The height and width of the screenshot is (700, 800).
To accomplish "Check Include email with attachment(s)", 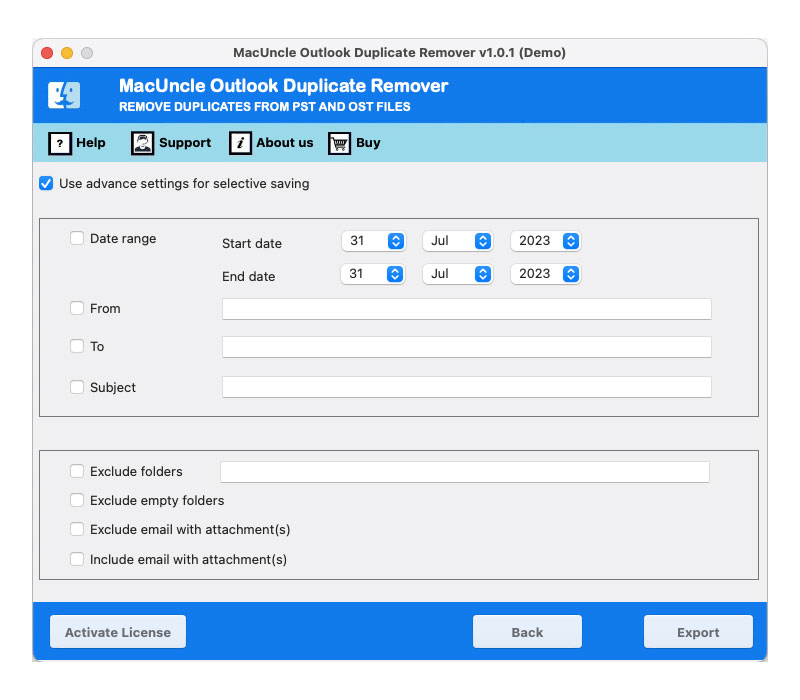I will coord(77,559).
